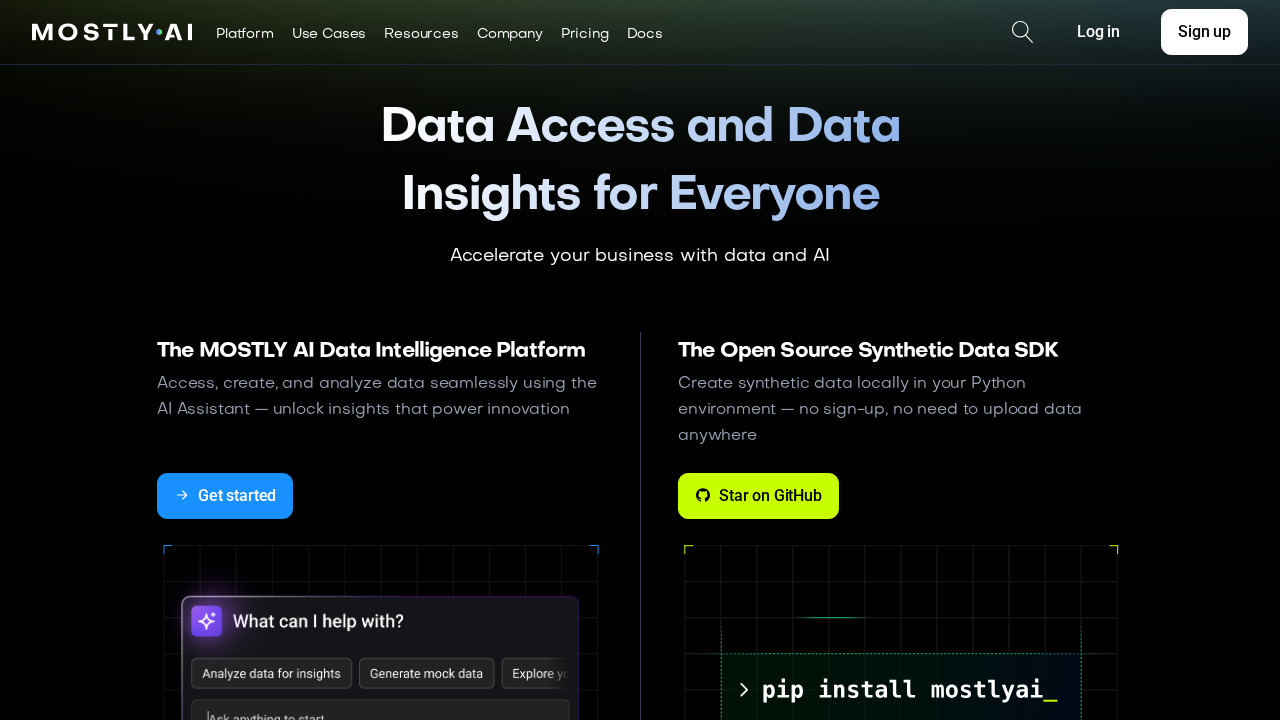The height and width of the screenshot is (720, 1280).
Task: Expand the Platform navigation menu
Action: (x=245, y=33)
